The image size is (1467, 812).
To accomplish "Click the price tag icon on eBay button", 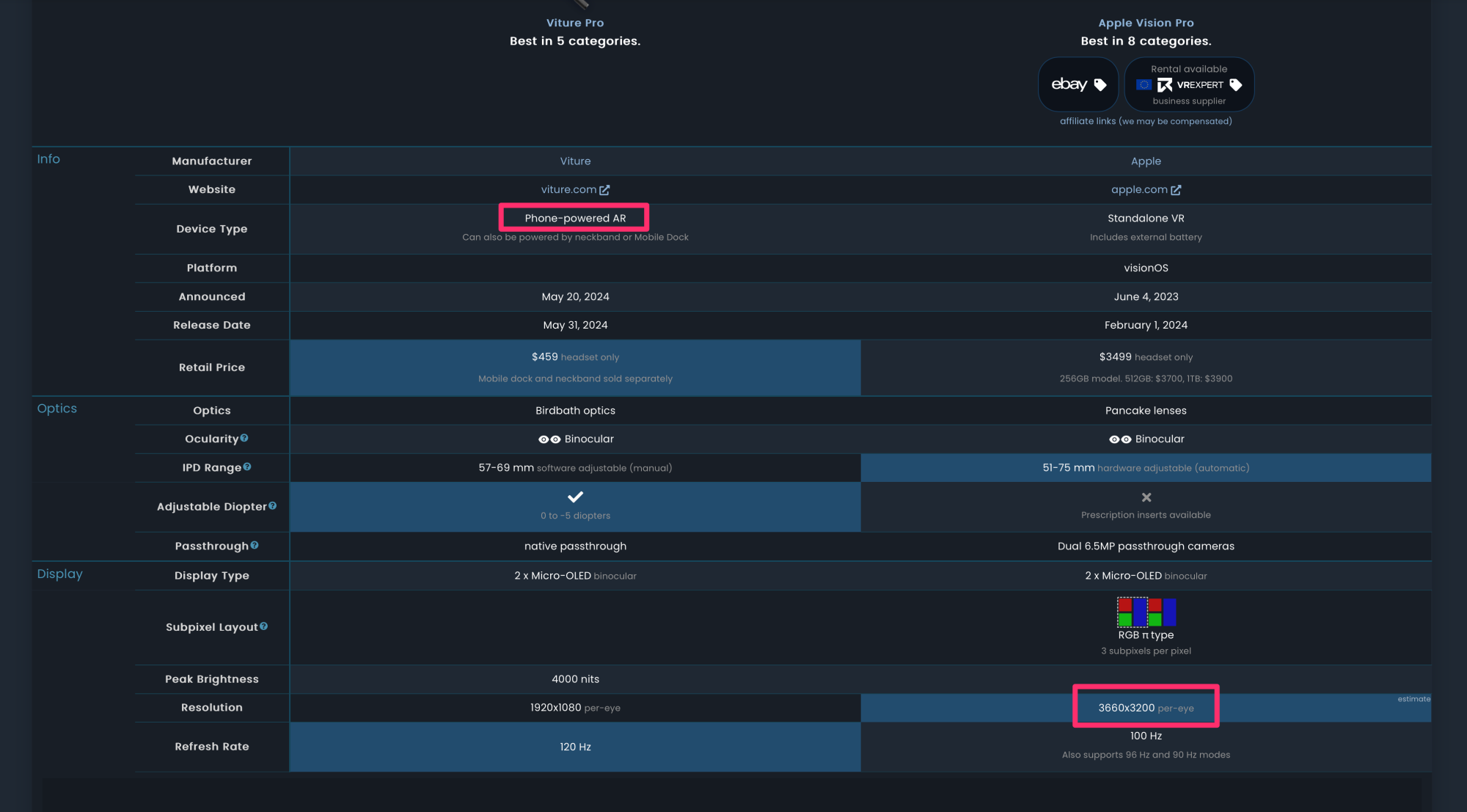I will (1100, 85).
